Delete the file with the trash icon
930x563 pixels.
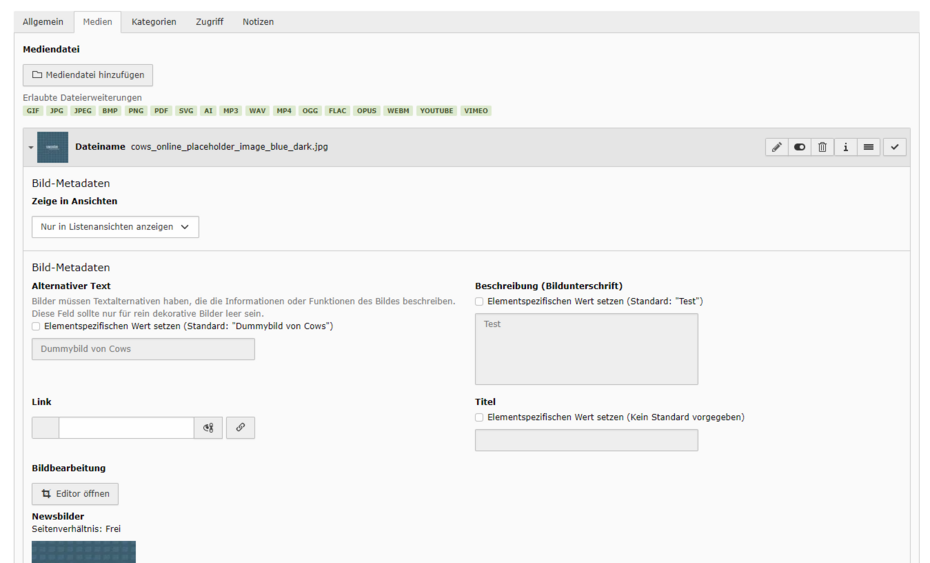click(x=822, y=147)
